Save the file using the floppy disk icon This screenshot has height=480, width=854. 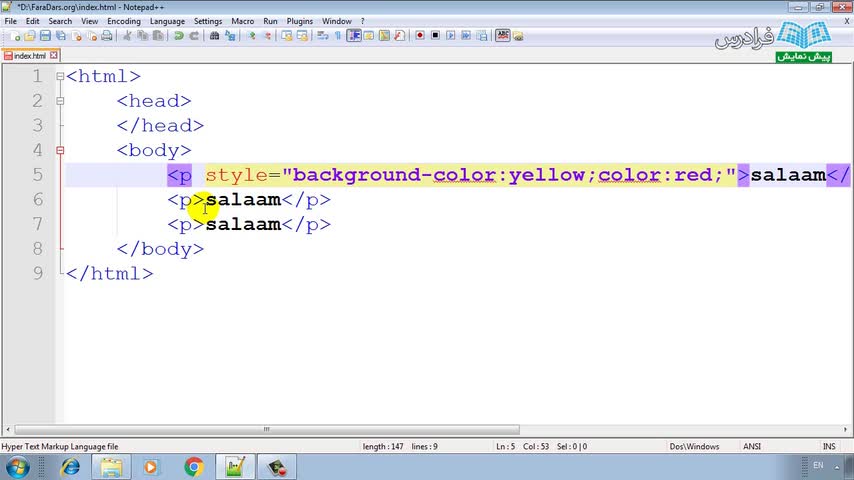[x=45, y=36]
